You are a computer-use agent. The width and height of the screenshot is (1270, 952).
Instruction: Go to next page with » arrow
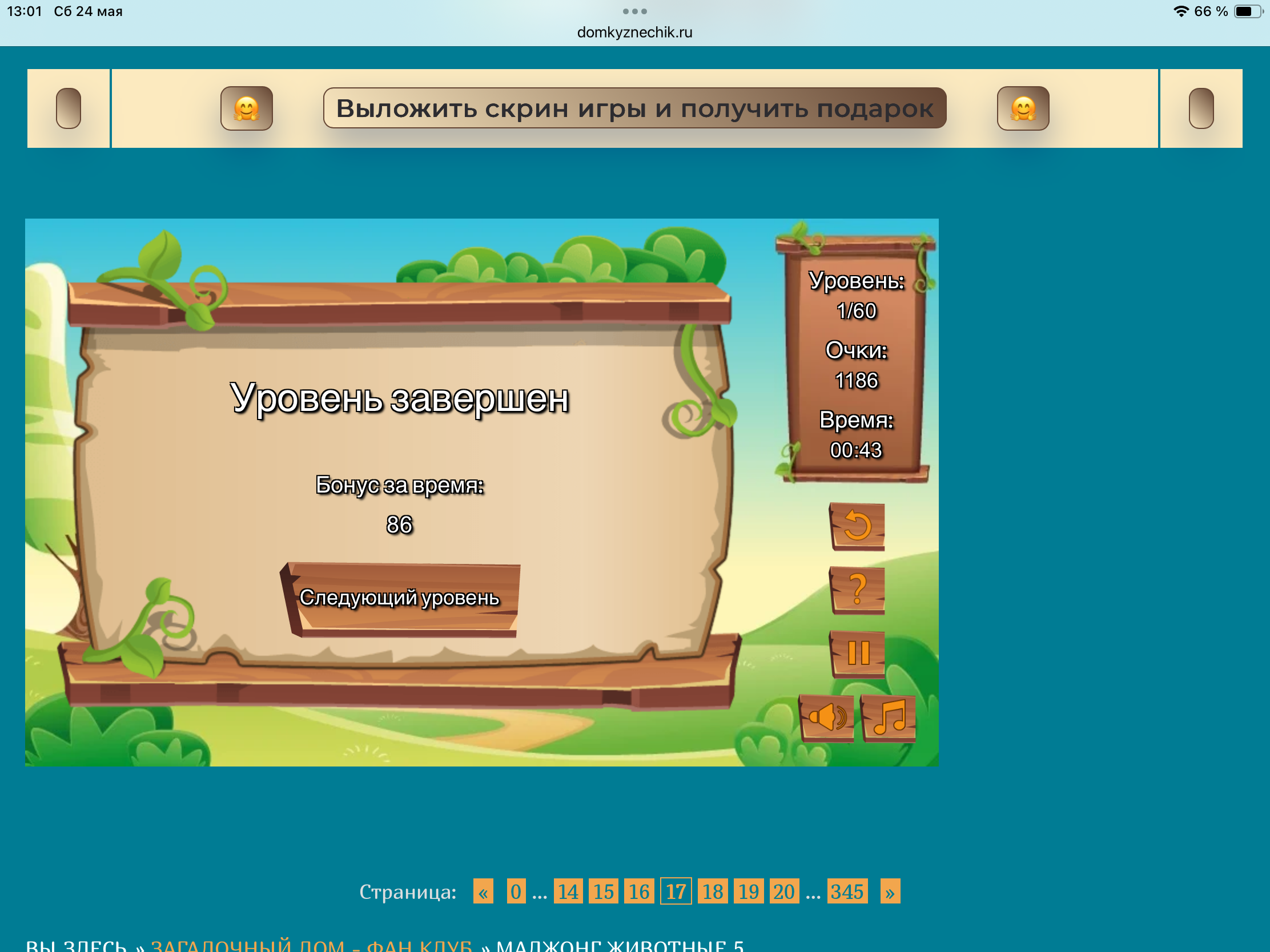coord(889,891)
